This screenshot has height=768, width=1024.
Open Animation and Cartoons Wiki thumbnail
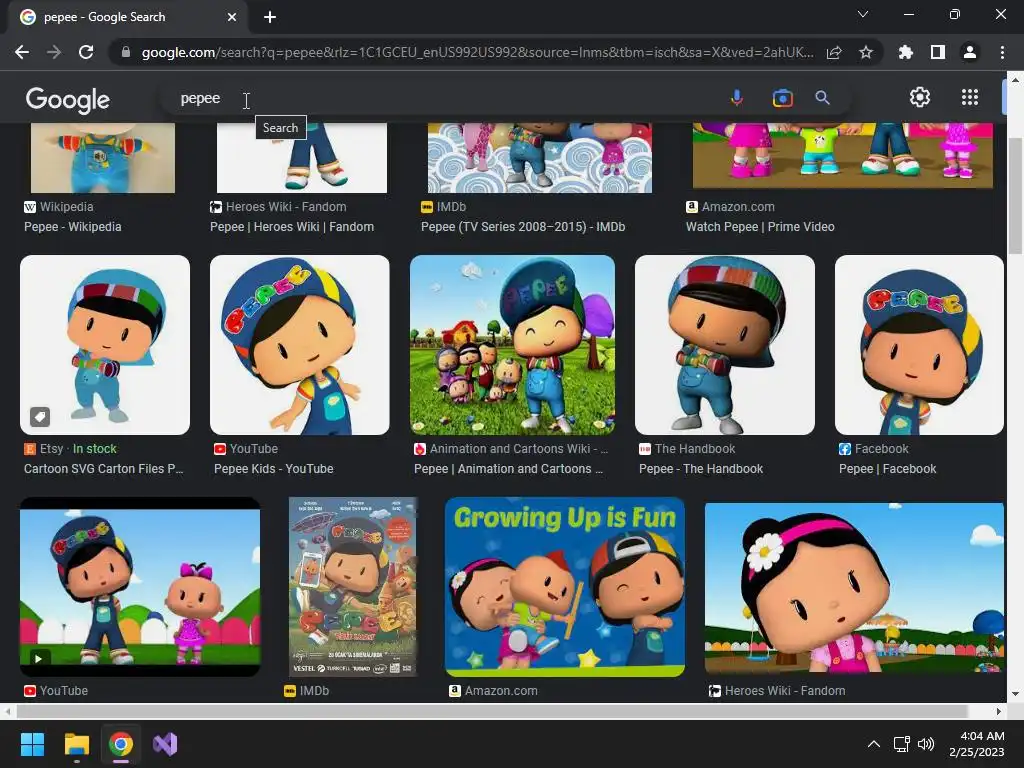[x=512, y=345]
